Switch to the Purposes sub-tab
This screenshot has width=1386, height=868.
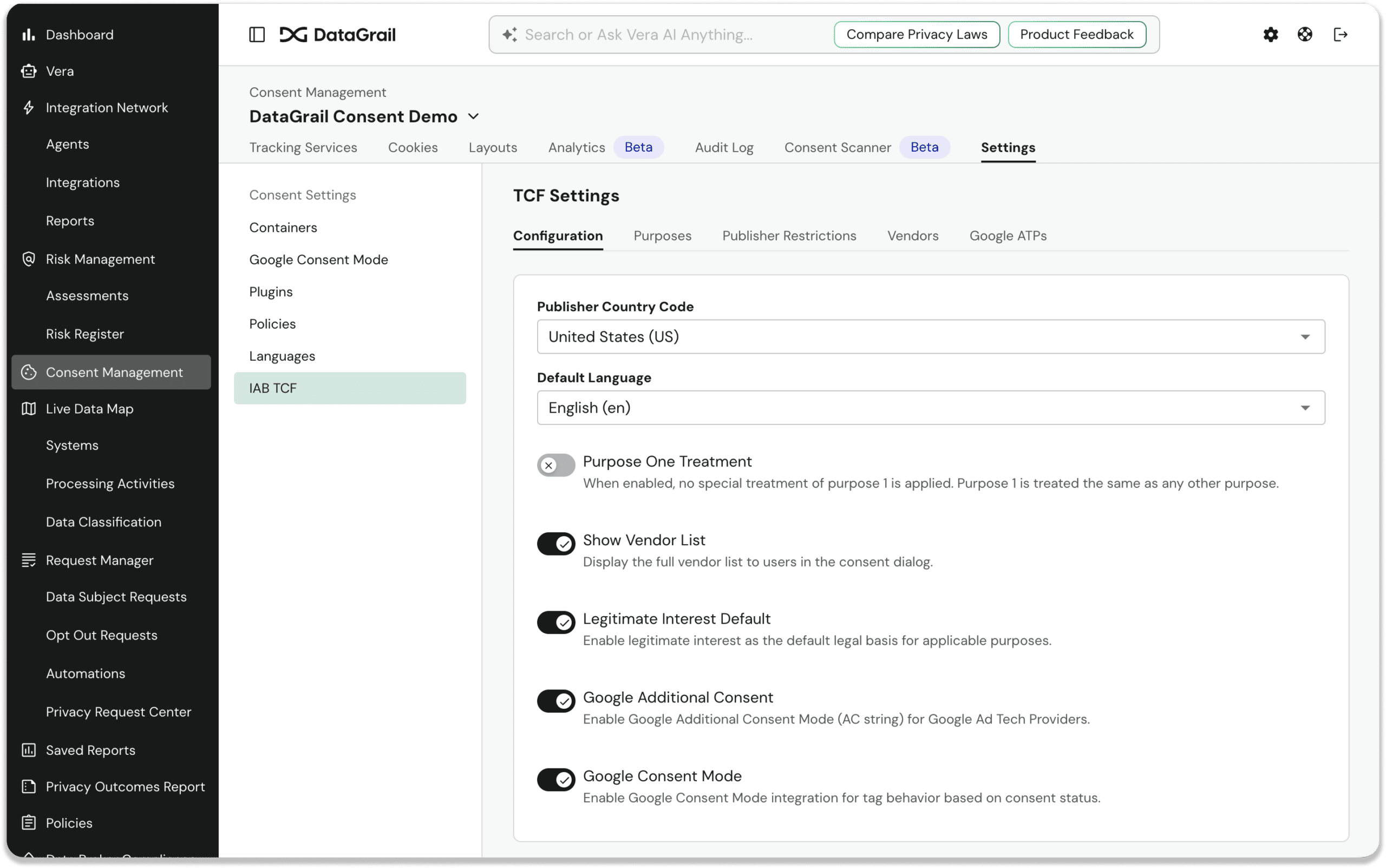tap(662, 236)
